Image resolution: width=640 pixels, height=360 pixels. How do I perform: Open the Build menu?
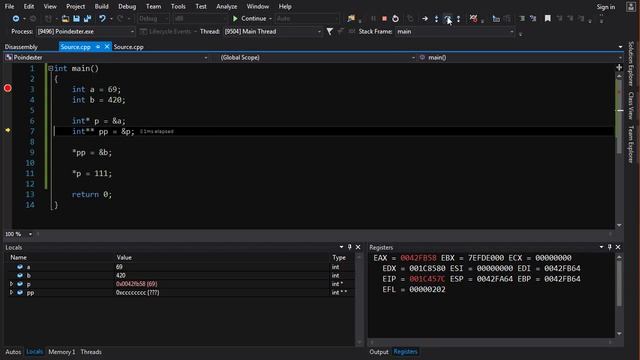[101, 7]
